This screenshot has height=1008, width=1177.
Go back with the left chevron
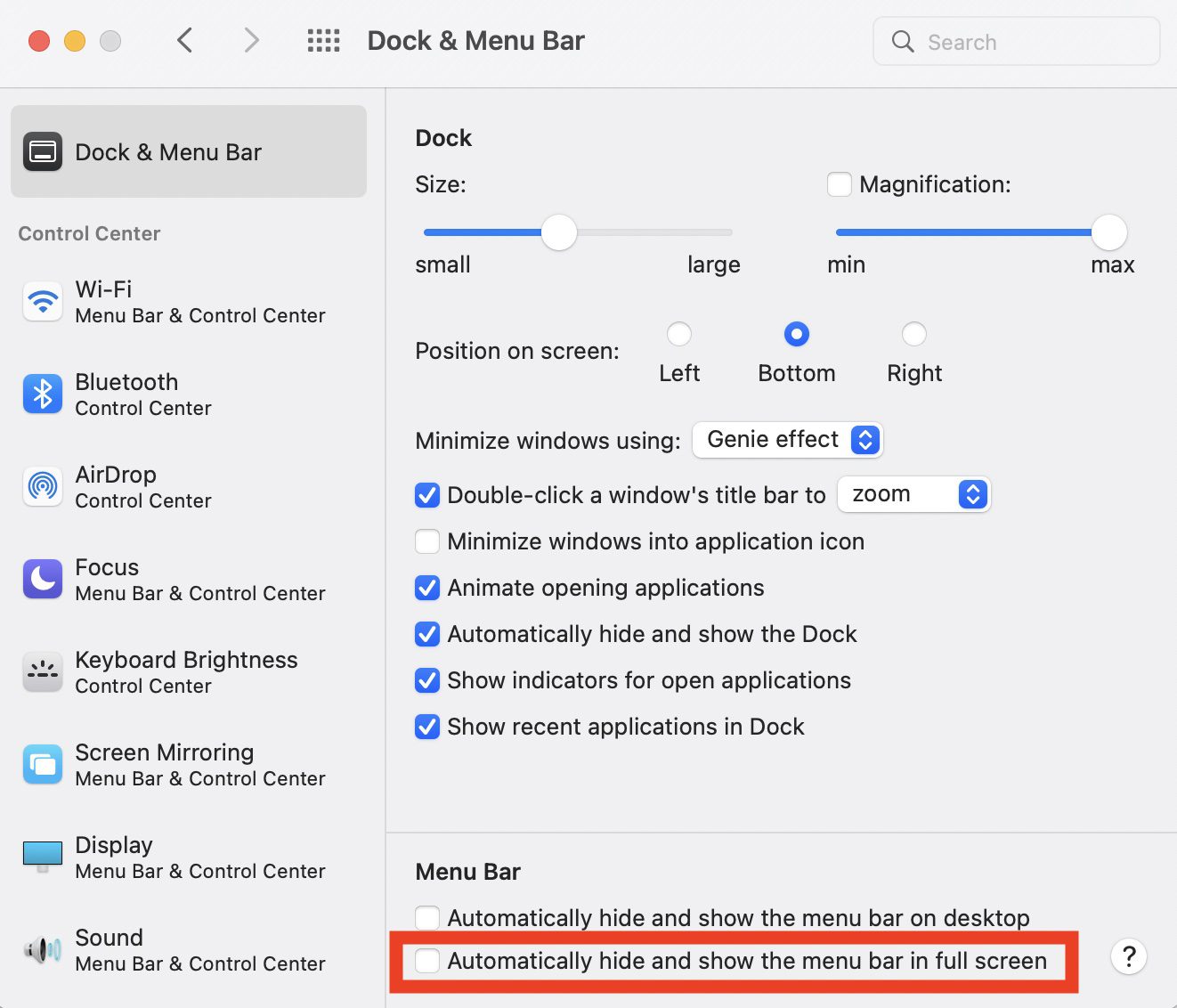(185, 41)
